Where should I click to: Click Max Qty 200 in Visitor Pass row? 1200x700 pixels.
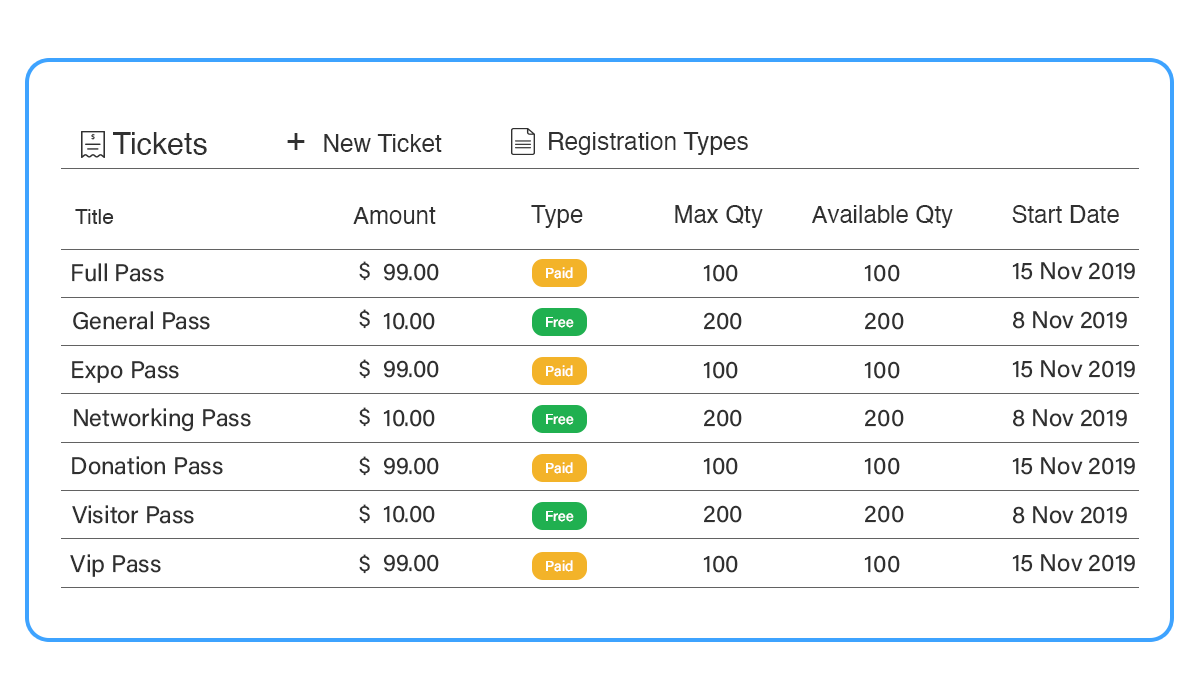(x=722, y=515)
